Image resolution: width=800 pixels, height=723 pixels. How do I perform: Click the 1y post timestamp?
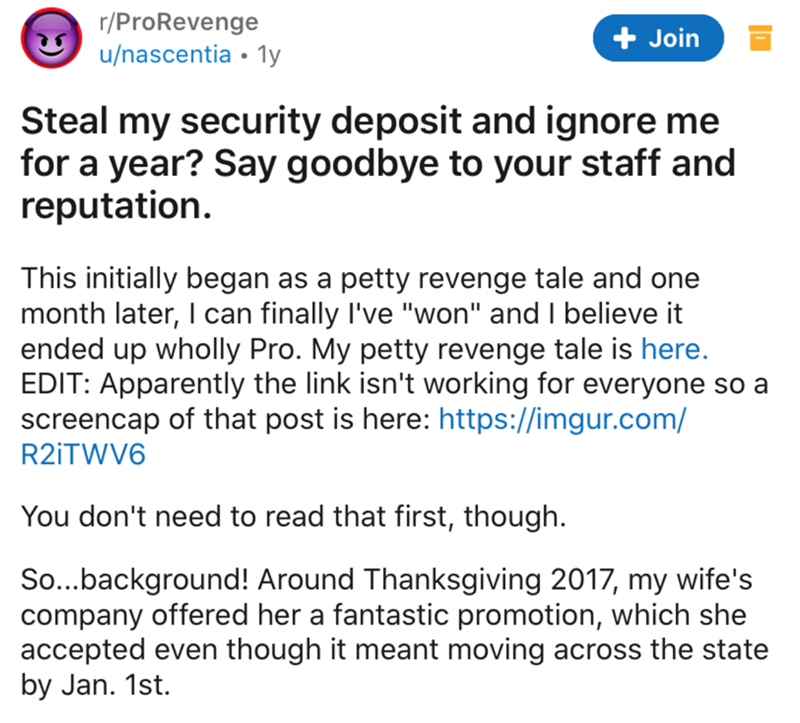click(269, 56)
